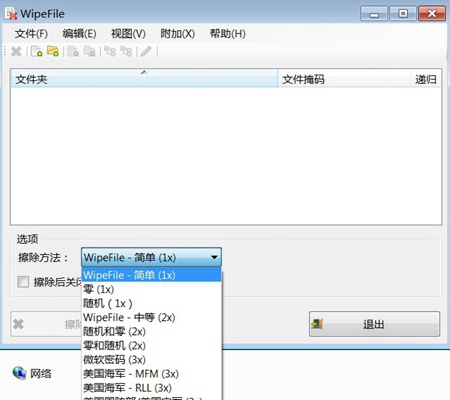Click the greyed single-page remove file icon

pos(73,51)
